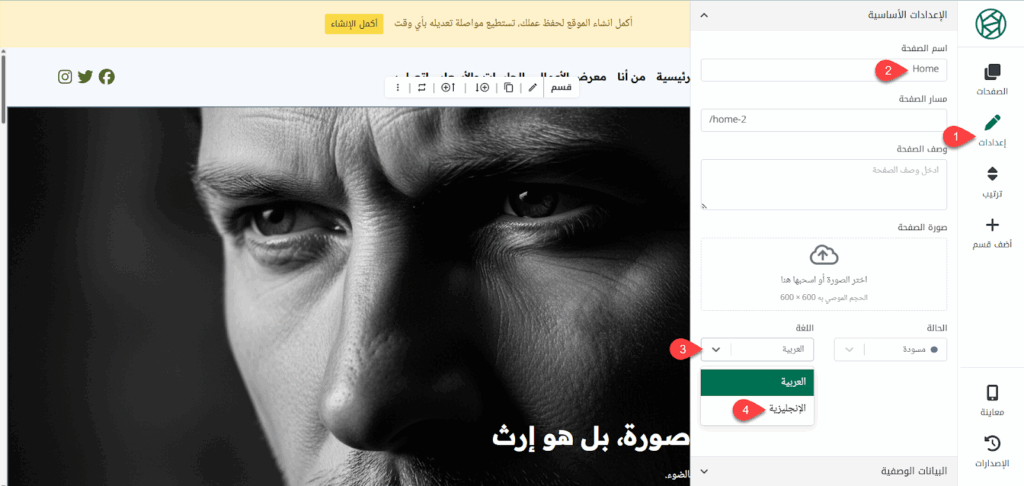Click the Reorder (ترتيب) sidebar icon

click(x=991, y=182)
